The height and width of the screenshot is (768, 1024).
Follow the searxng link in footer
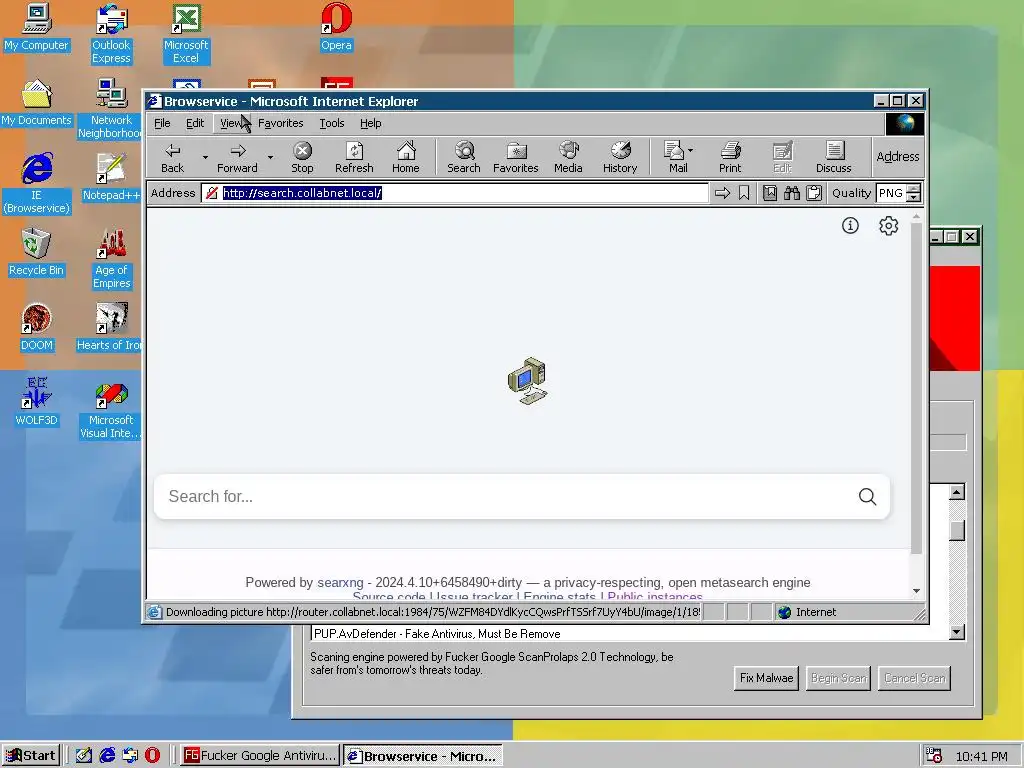coord(340,583)
